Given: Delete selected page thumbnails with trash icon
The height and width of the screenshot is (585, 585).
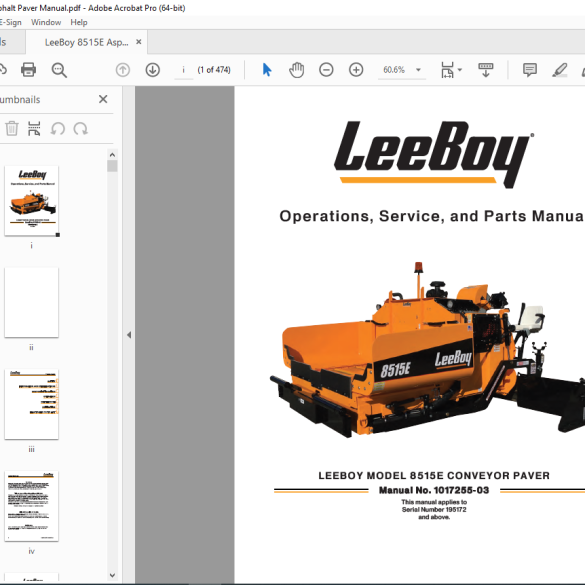Looking at the screenshot, I should point(12,129).
